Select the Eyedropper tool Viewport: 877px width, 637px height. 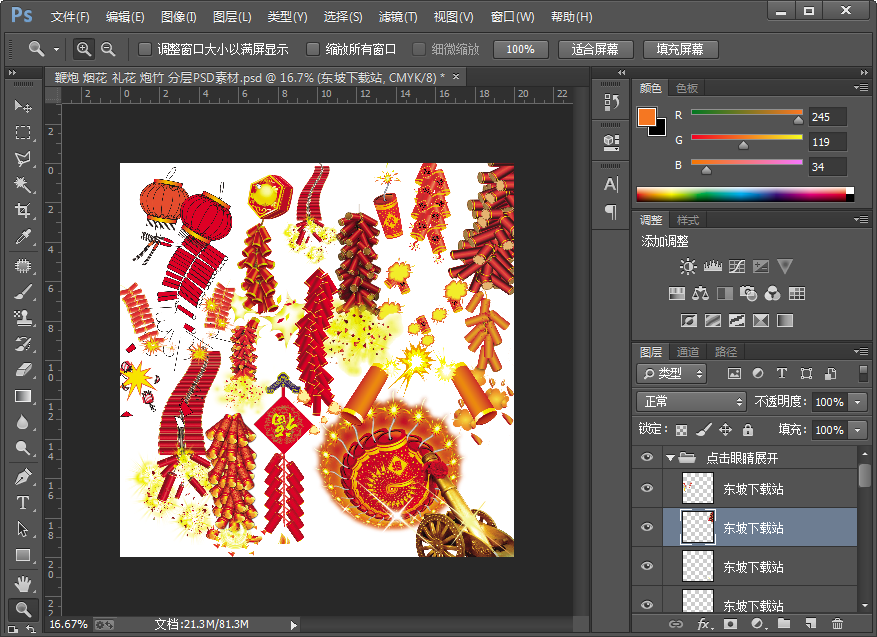[x=22, y=237]
